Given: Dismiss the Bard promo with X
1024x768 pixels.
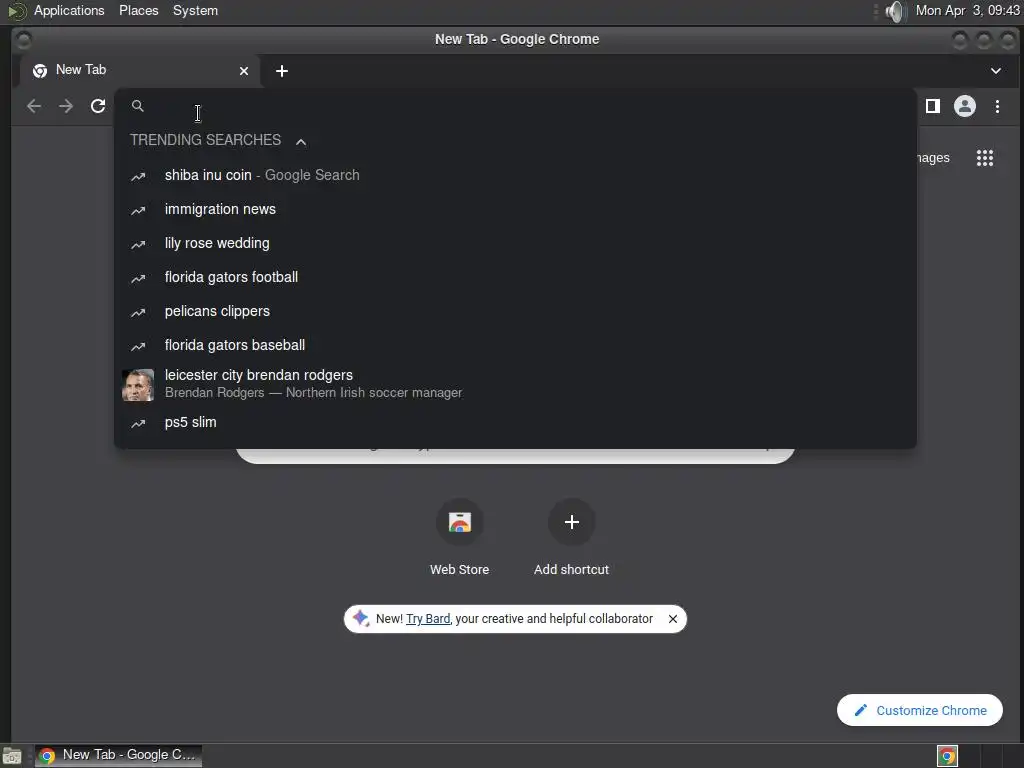Looking at the screenshot, I should (x=673, y=618).
